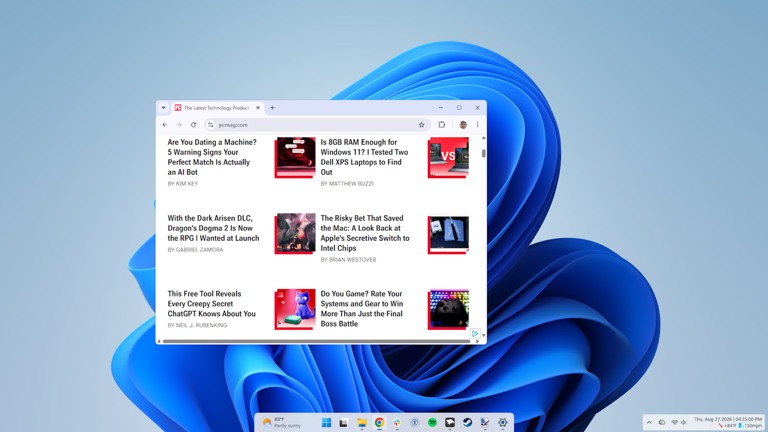
Task: Open site information icon beside pcmag.com
Action: tap(211, 125)
